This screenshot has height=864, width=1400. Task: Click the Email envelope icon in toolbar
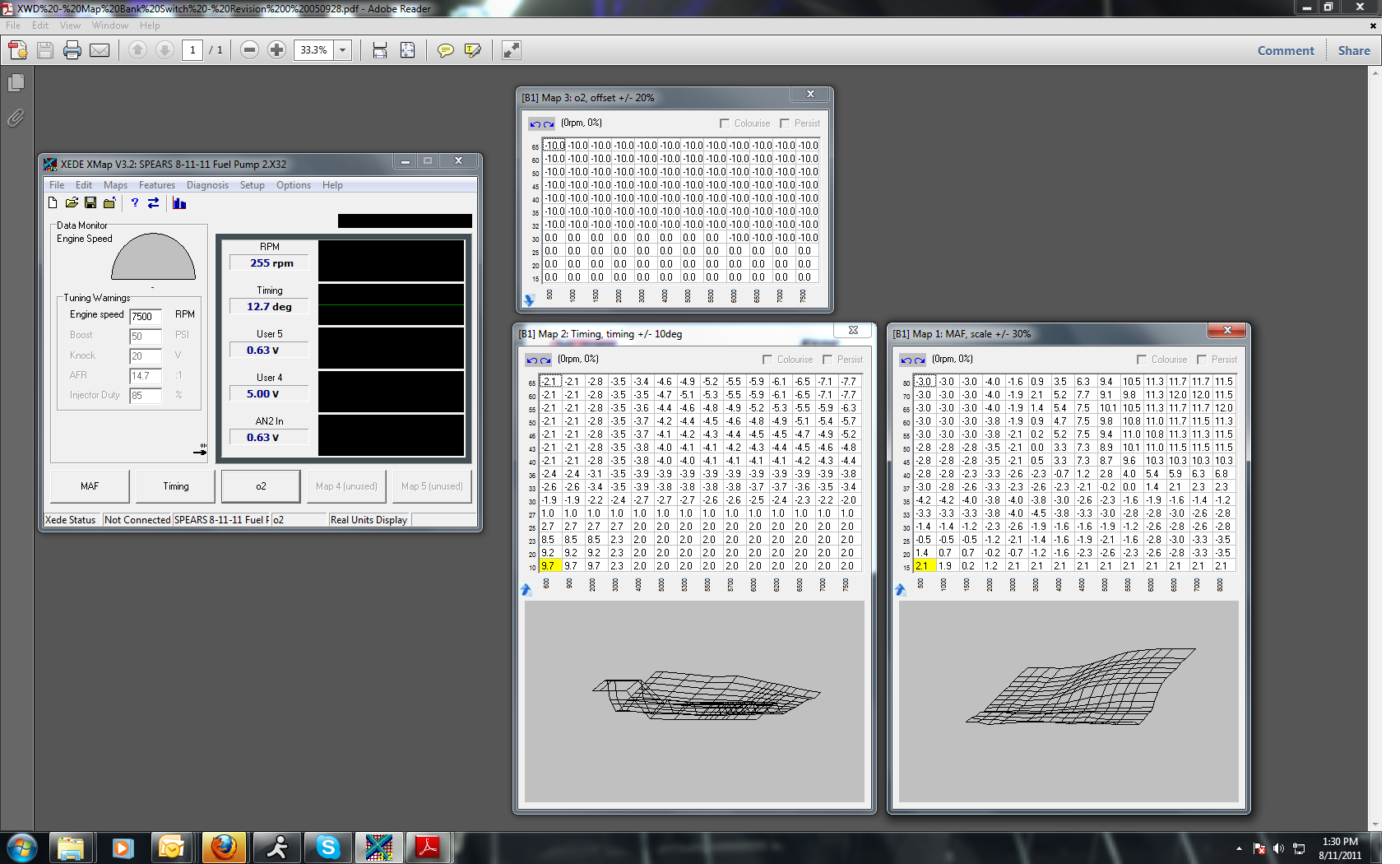pyautogui.click(x=100, y=50)
